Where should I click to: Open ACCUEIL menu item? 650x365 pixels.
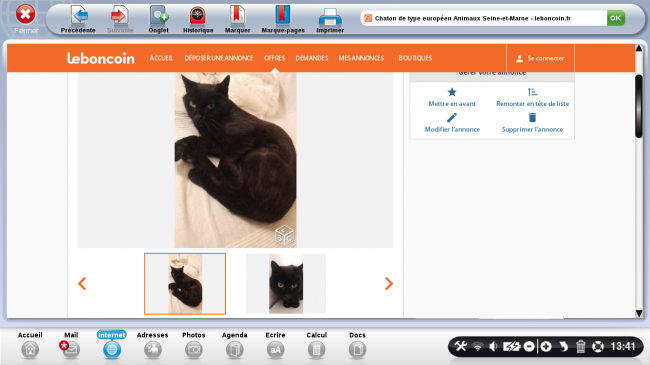(x=161, y=58)
